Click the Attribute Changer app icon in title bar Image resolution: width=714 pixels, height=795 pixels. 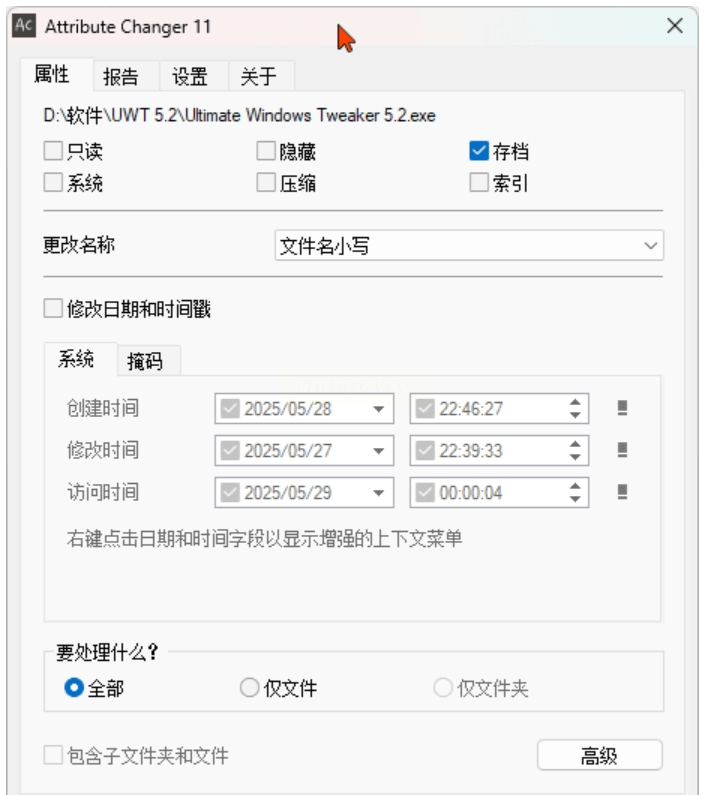24,27
